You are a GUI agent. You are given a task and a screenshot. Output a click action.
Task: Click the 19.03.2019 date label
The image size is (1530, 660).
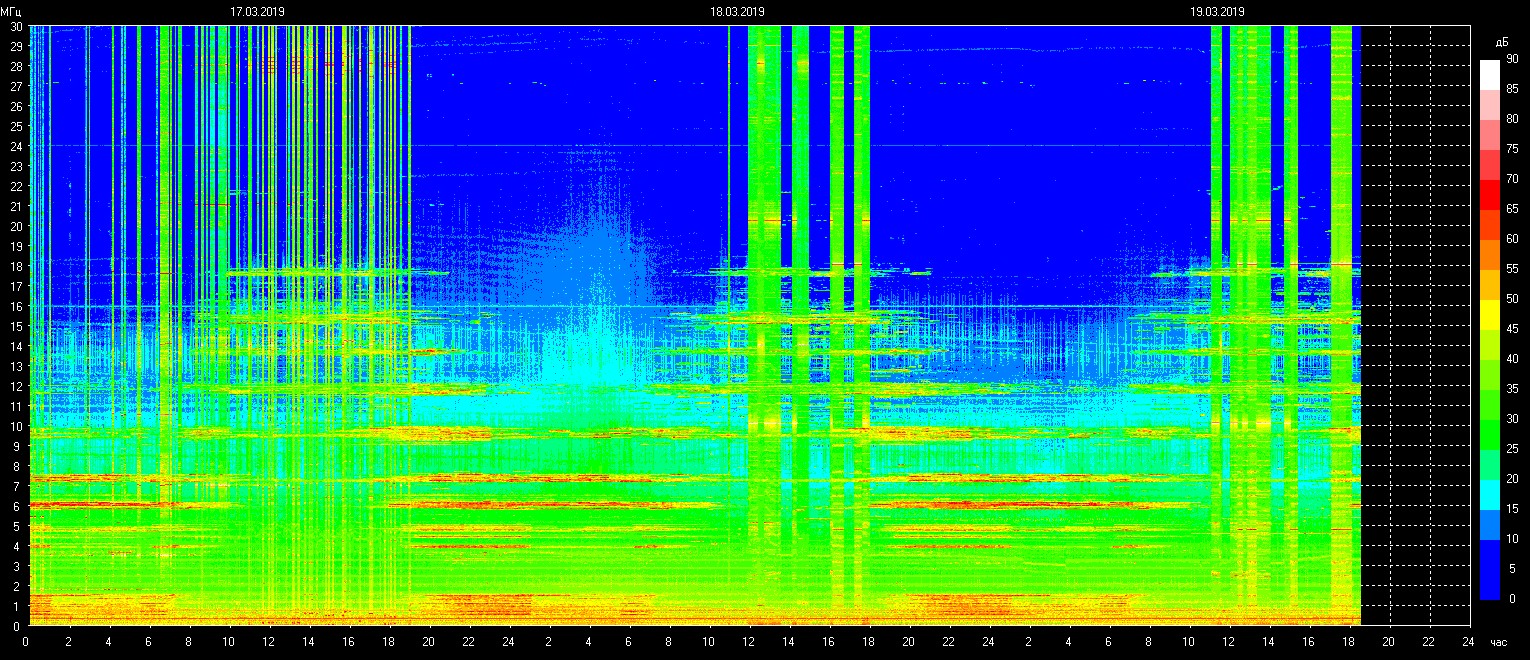[x=1217, y=12]
